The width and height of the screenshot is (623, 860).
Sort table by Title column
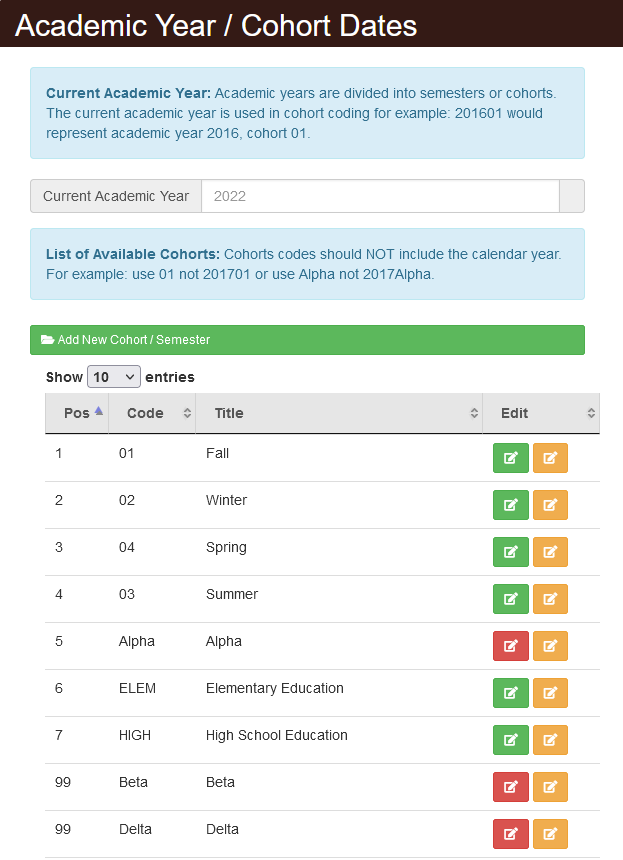[x=339, y=413]
